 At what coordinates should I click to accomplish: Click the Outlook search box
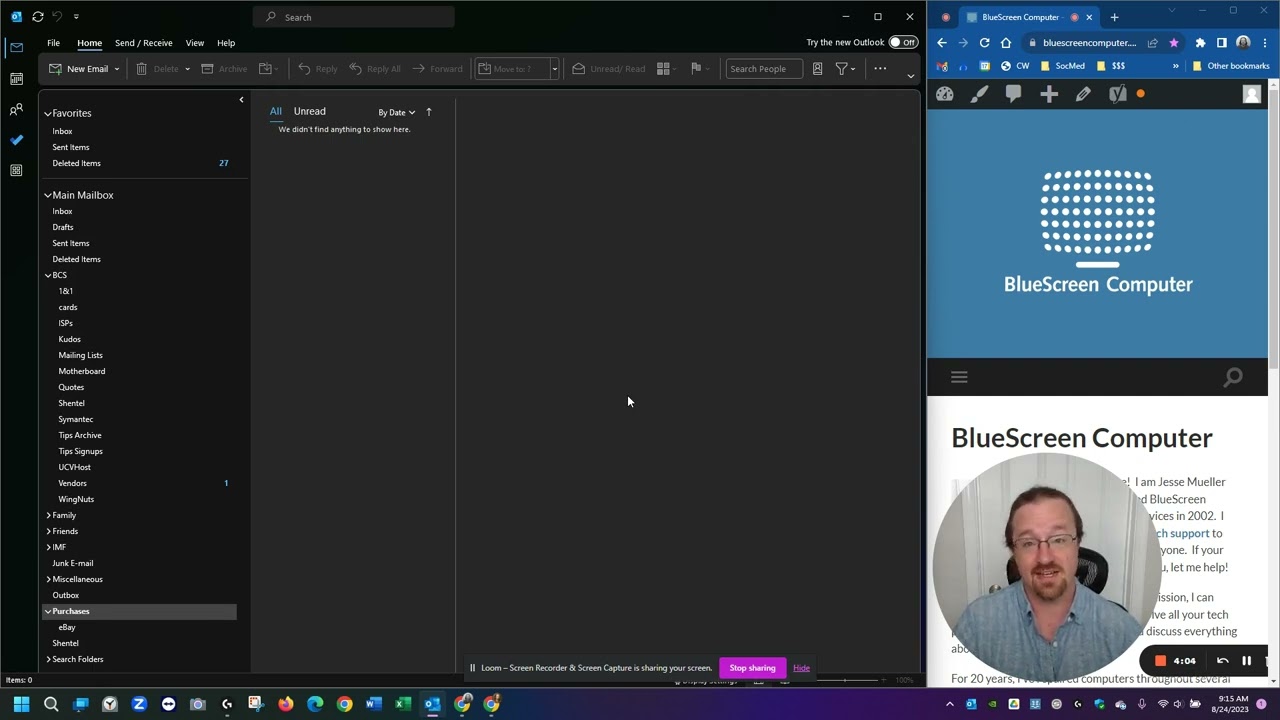(354, 17)
